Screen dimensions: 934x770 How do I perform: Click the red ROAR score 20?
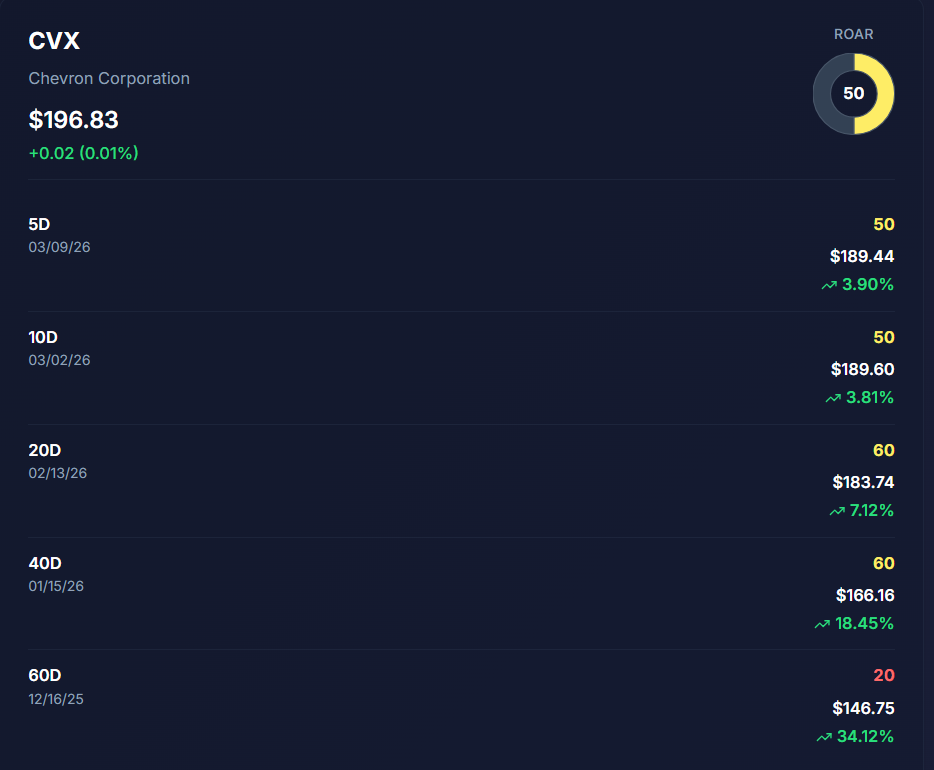coord(883,676)
